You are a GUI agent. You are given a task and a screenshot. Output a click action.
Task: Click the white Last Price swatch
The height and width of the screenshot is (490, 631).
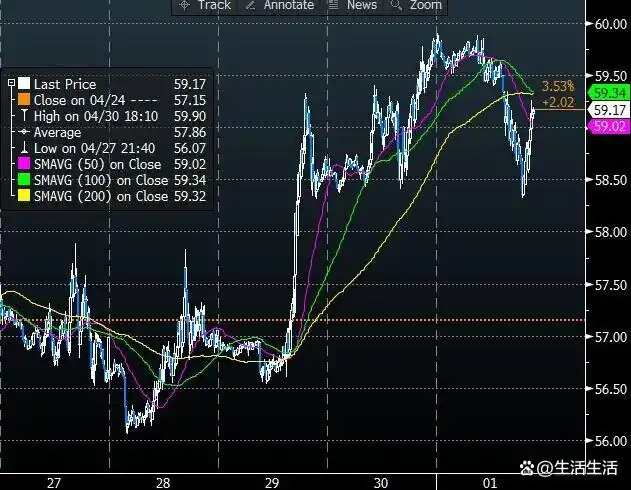point(25,85)
